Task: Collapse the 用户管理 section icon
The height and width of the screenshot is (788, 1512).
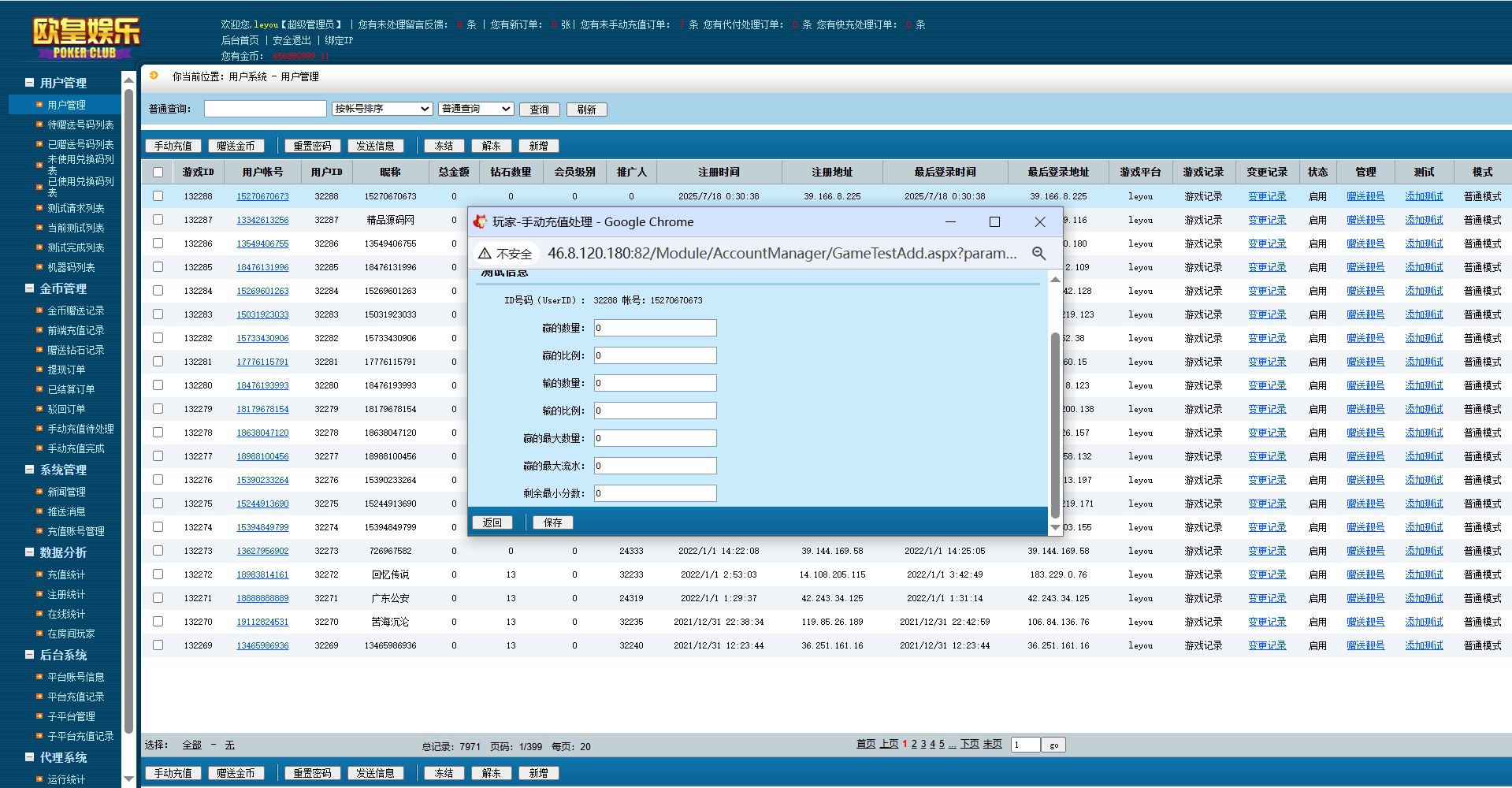Action: [29, 82]
